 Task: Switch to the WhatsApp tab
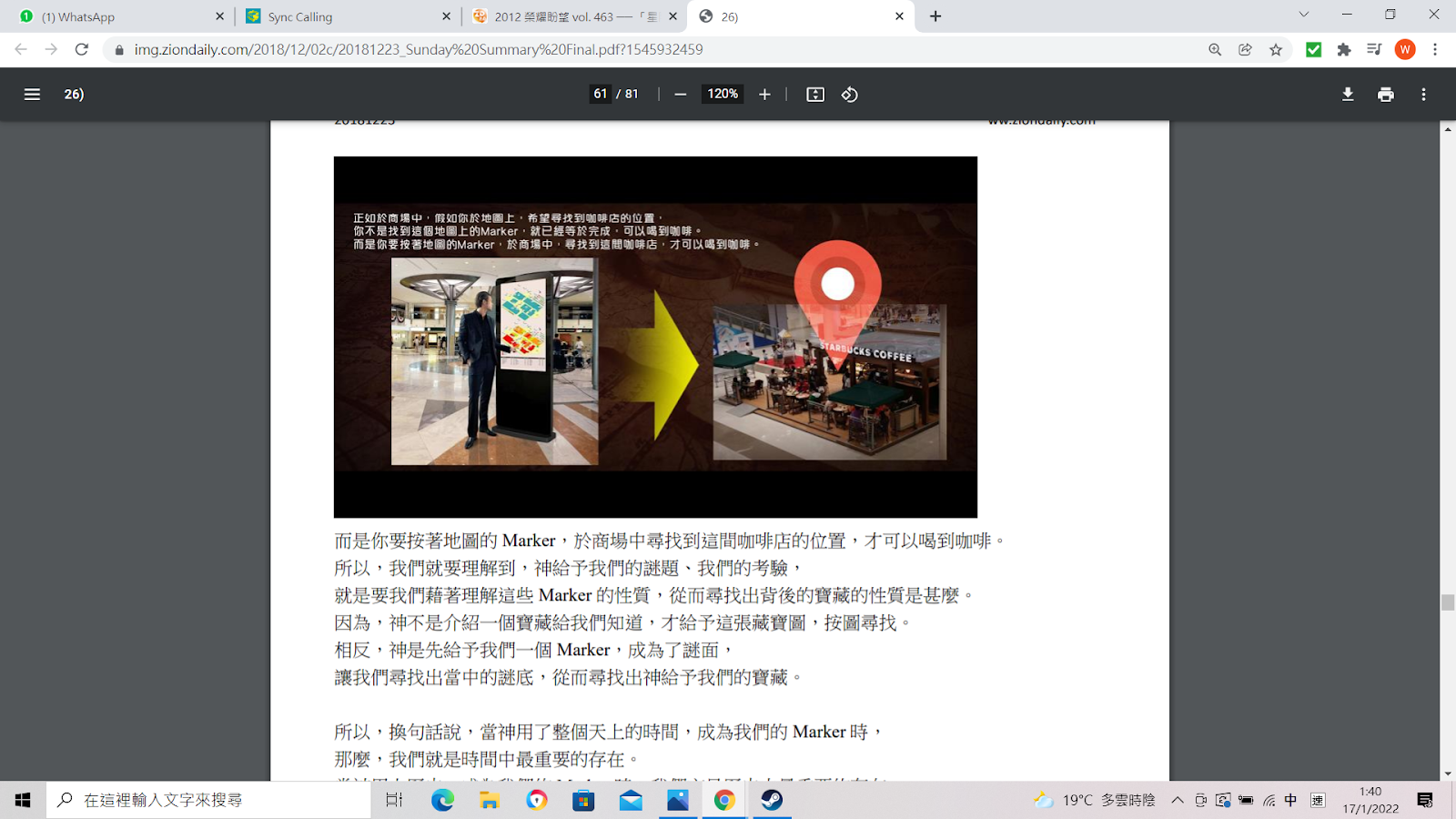coord(118,16)
